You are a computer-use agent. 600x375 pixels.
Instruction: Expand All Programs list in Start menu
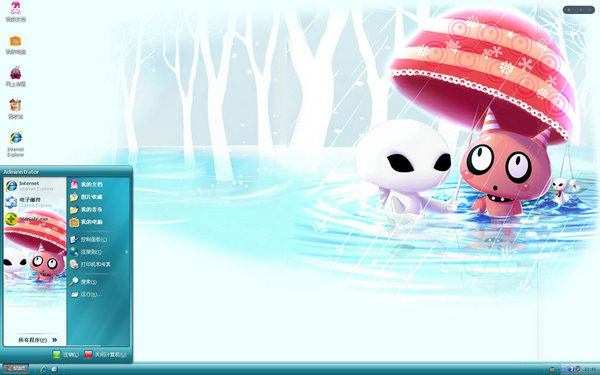[37, 340]
